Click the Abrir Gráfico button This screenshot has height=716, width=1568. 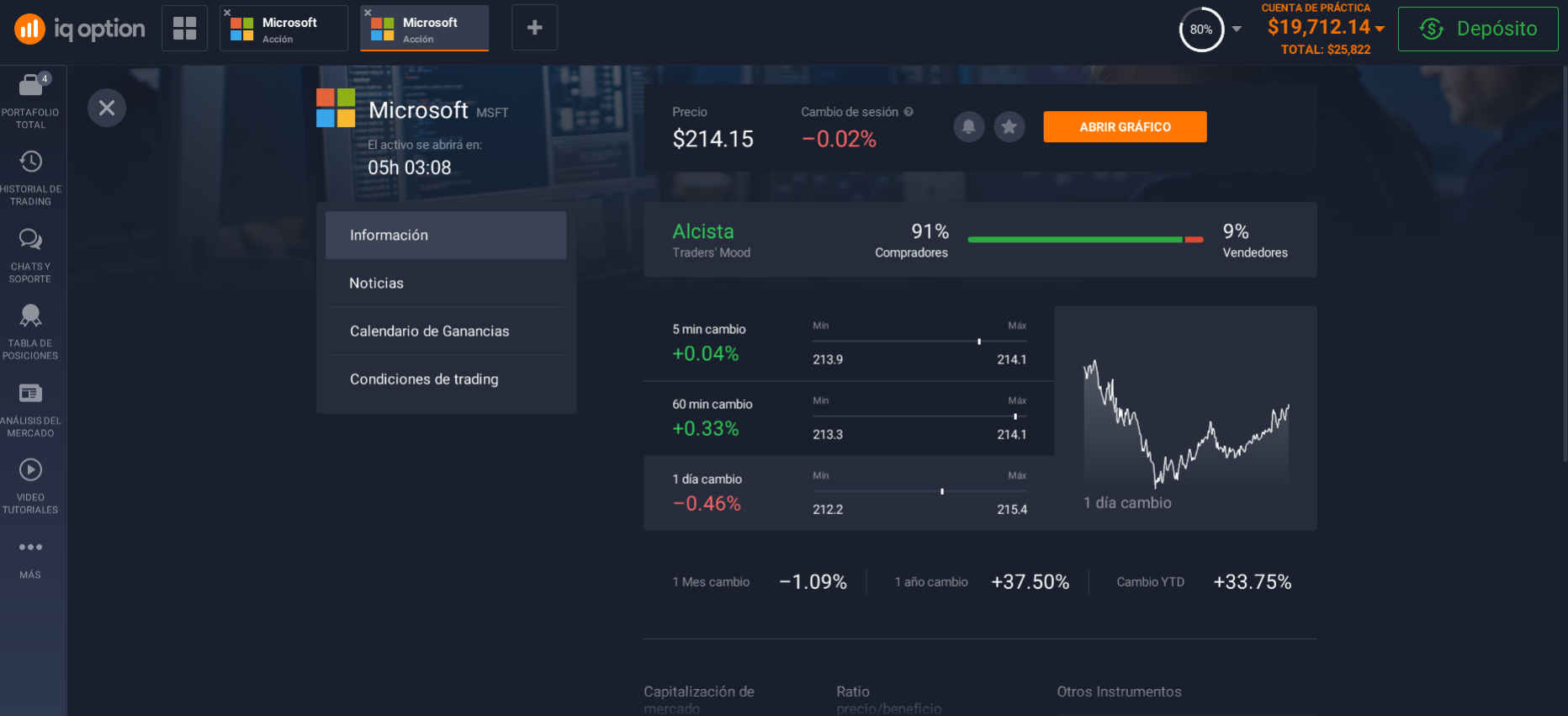1125,127
